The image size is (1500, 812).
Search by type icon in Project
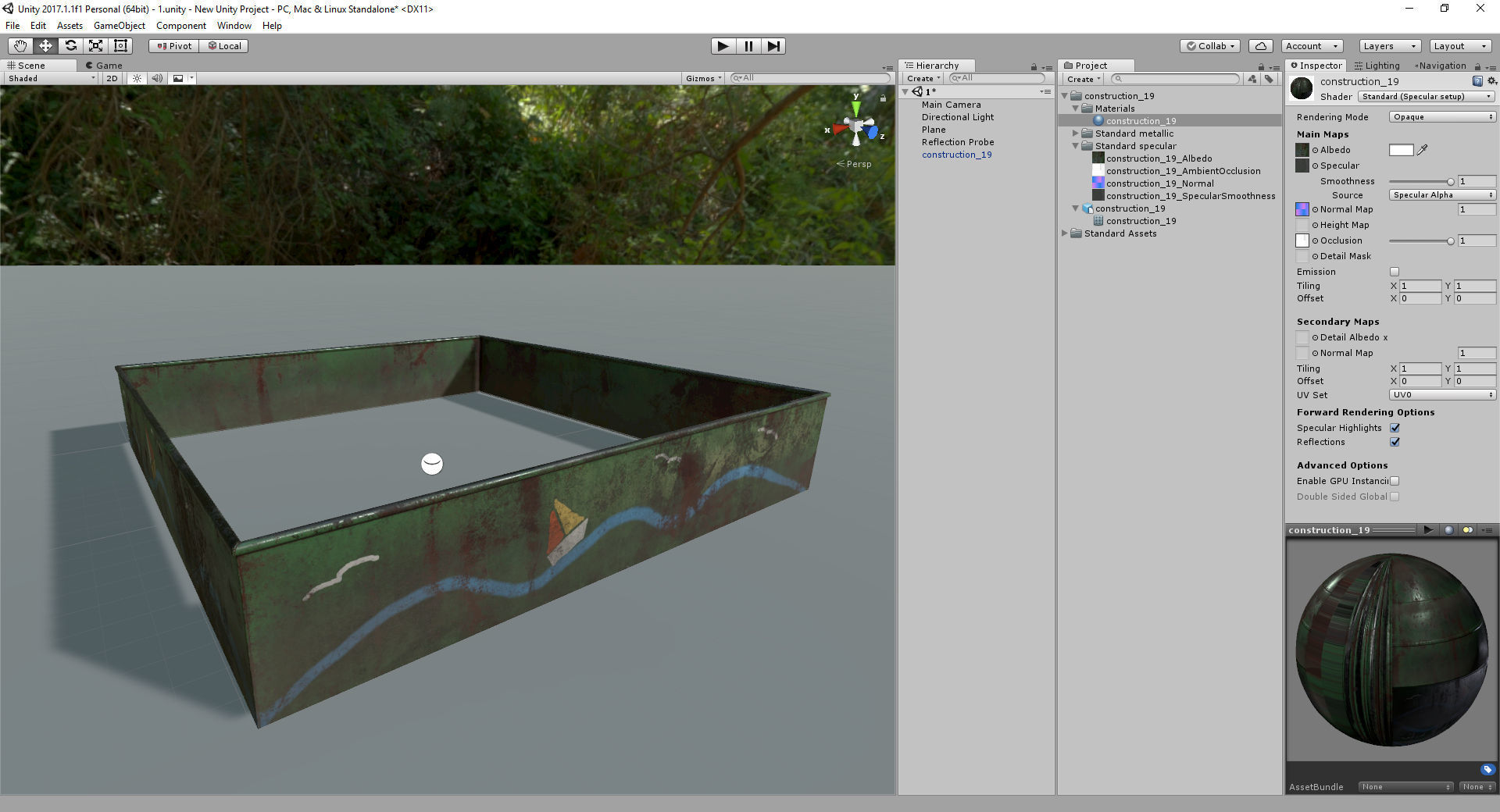click(1252, 79)
